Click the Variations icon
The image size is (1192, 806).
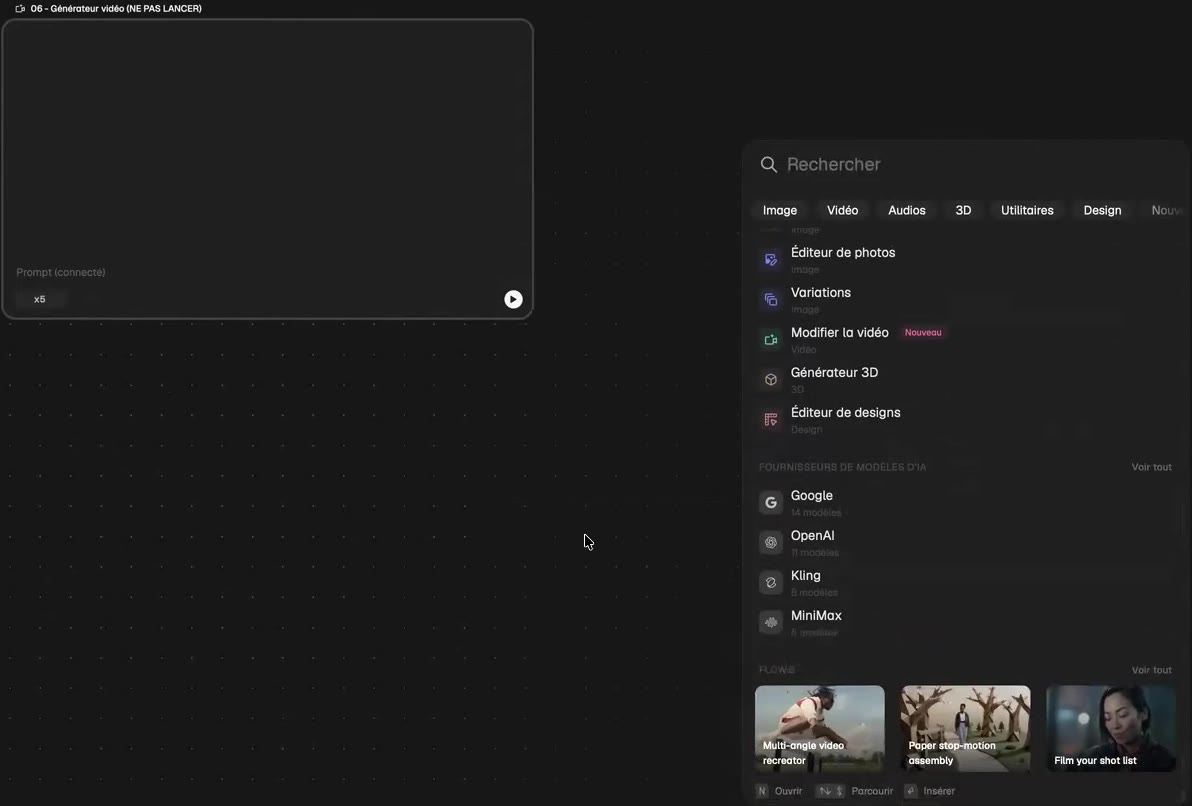[x=771, y=300]
